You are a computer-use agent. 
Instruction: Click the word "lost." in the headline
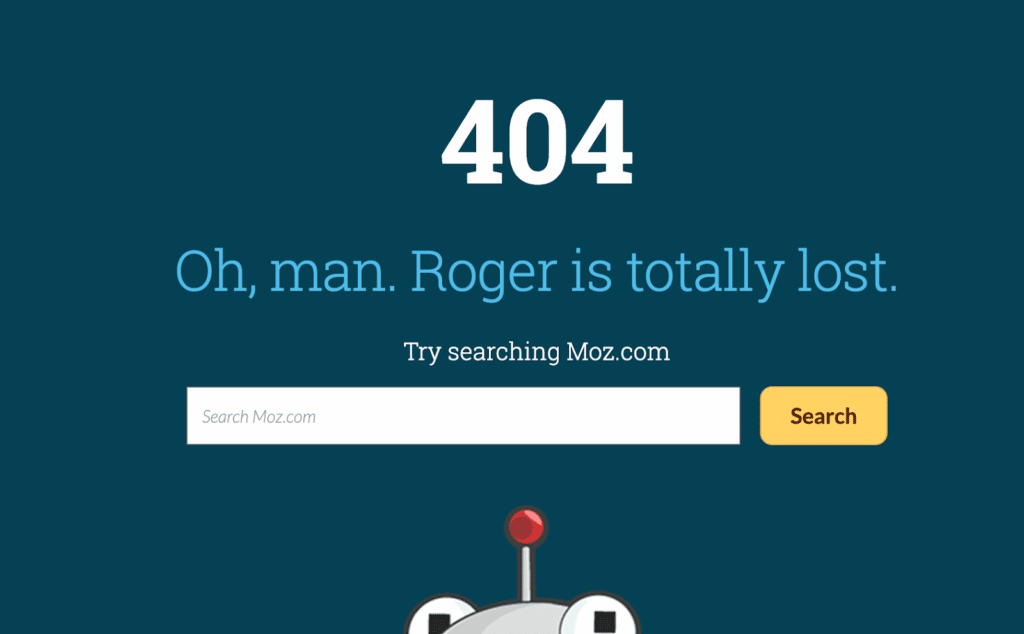[848, 271]
